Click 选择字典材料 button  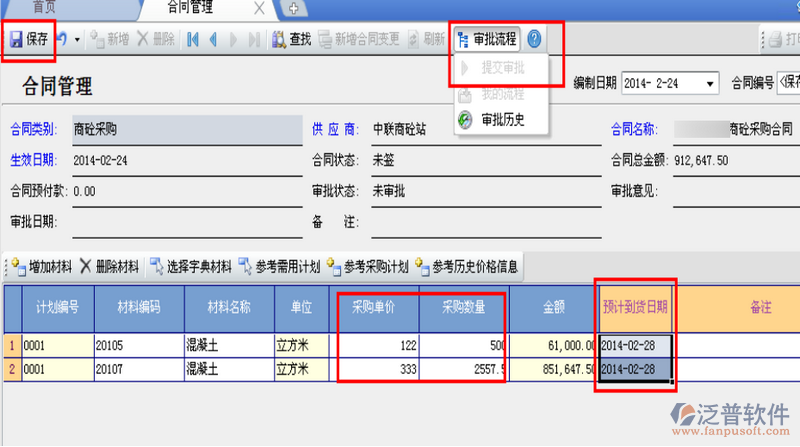[x=191, y=267]
